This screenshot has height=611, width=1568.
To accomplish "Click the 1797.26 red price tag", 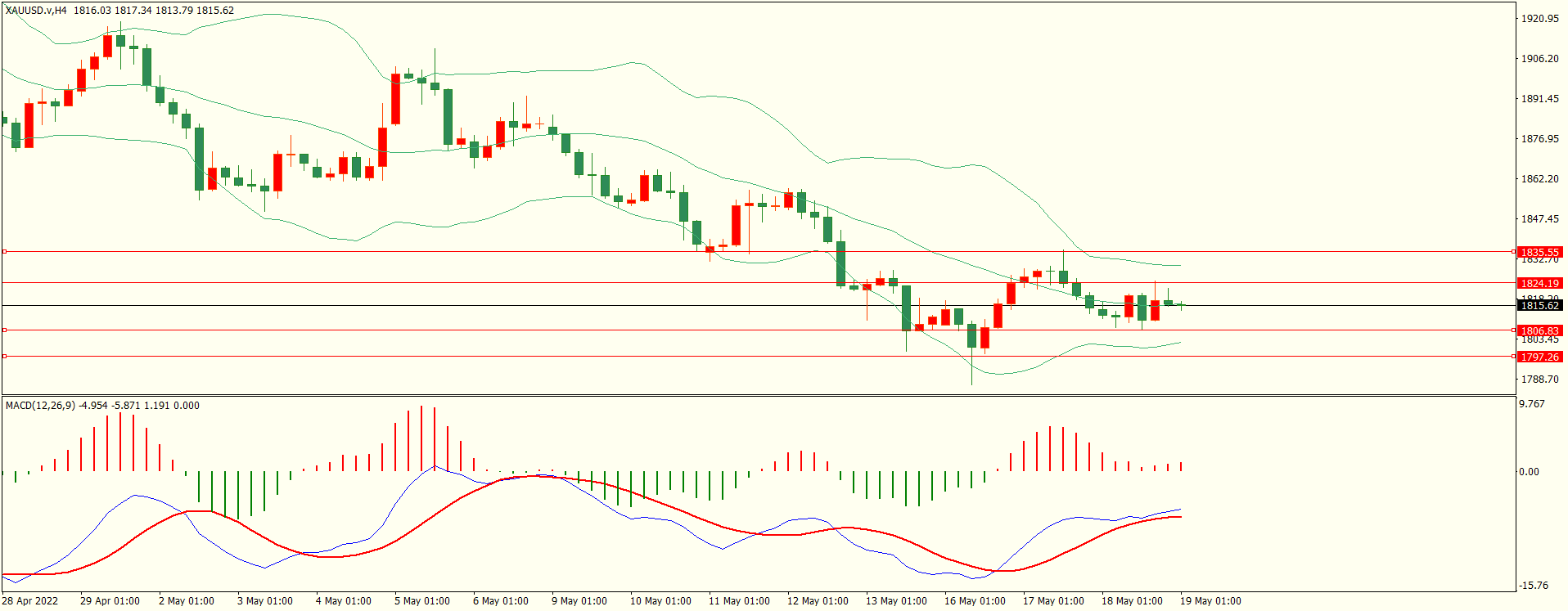I will (x=1539, y=357).
